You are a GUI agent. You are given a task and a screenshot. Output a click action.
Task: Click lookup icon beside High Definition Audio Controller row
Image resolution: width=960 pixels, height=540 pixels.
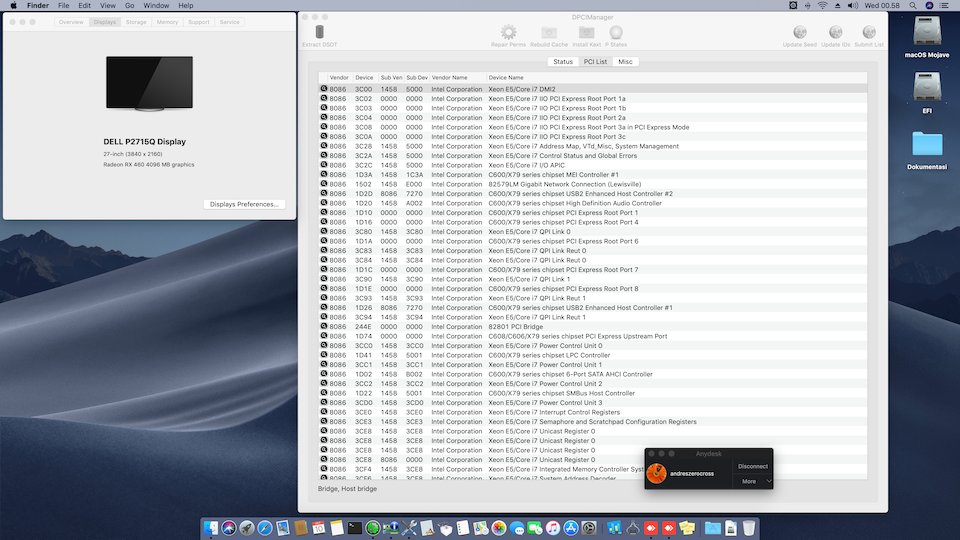point(324,203)
